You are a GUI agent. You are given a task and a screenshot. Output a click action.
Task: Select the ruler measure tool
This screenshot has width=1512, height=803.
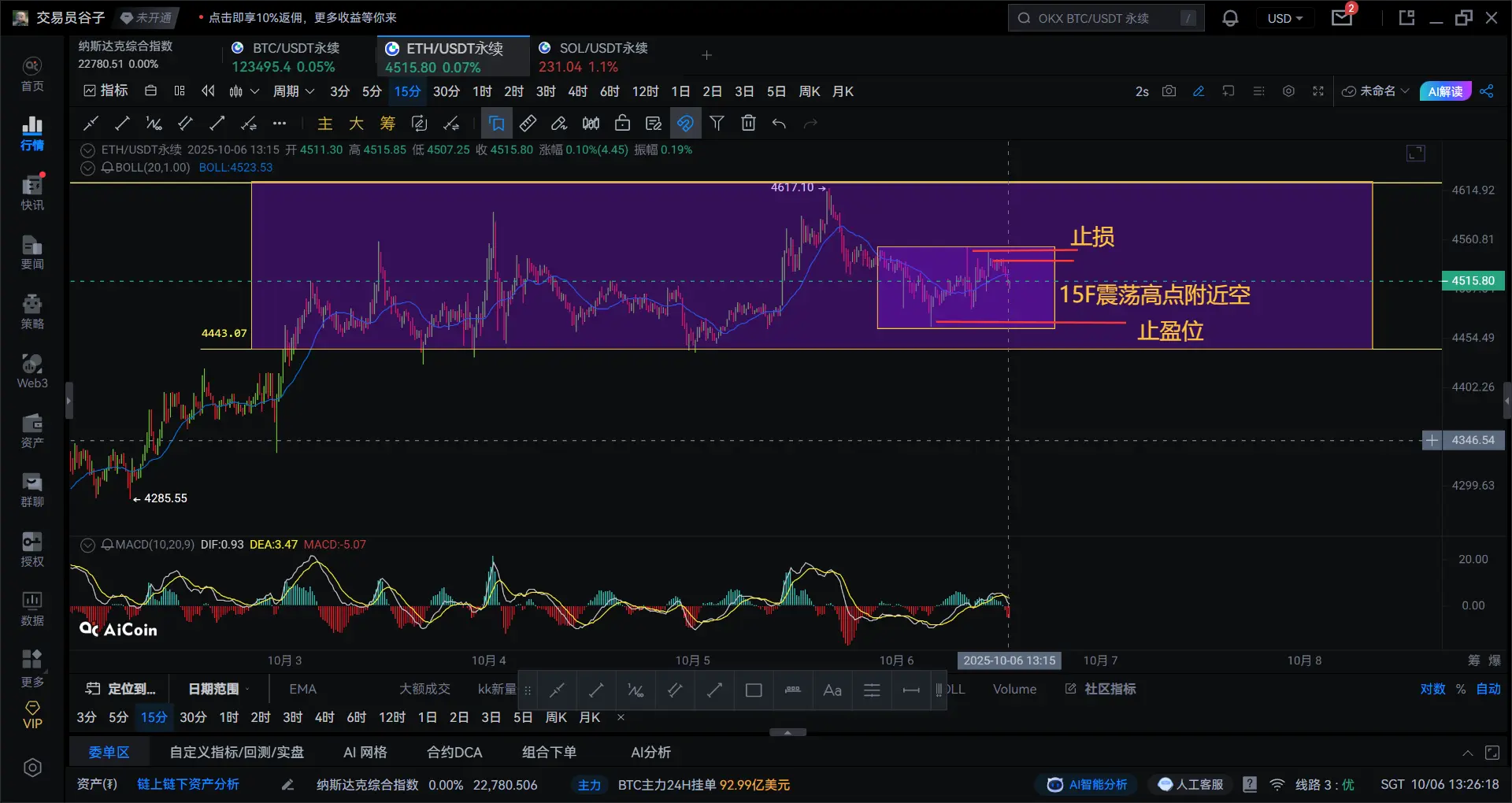coord(528,123)
